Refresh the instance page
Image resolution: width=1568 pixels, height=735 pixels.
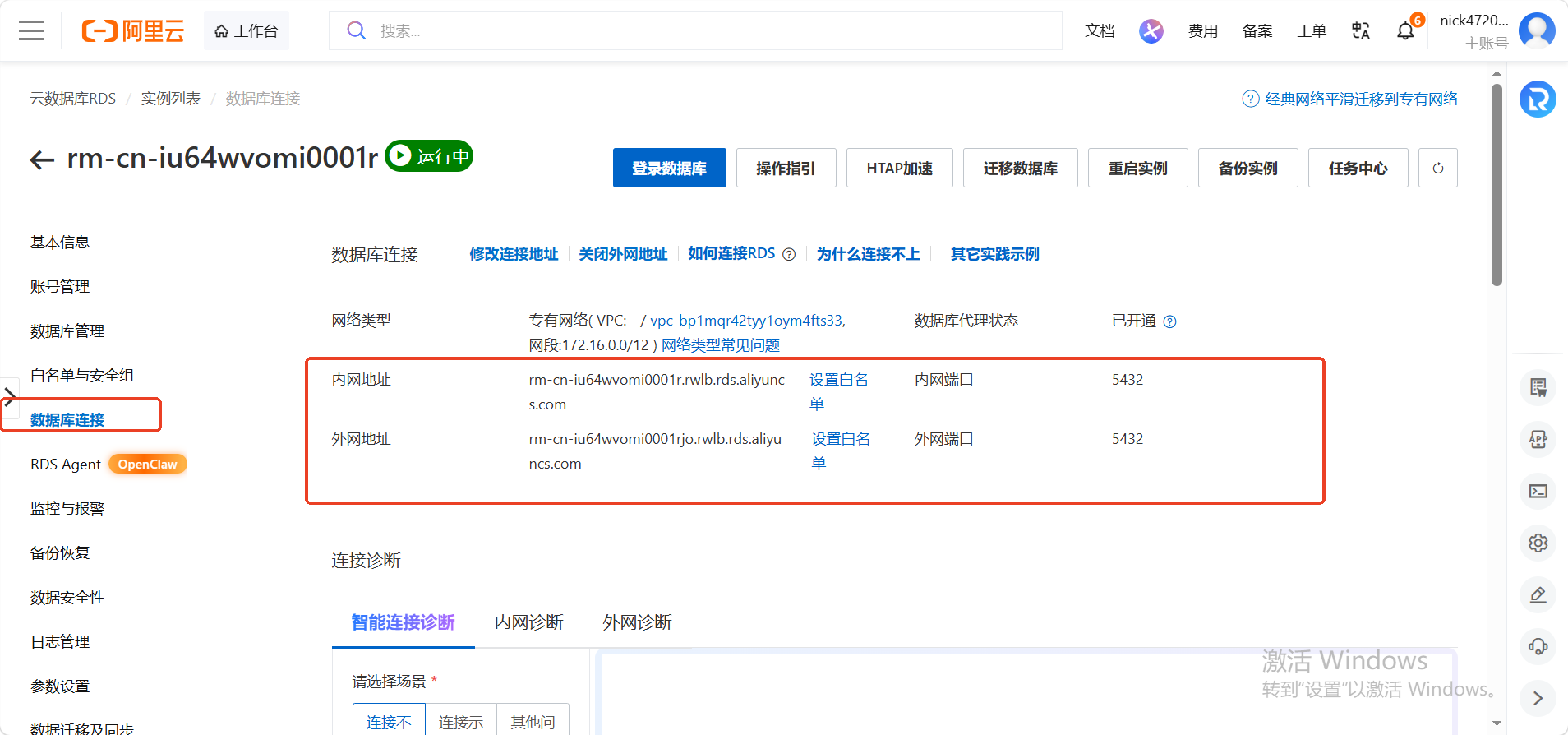(1438, 168)
